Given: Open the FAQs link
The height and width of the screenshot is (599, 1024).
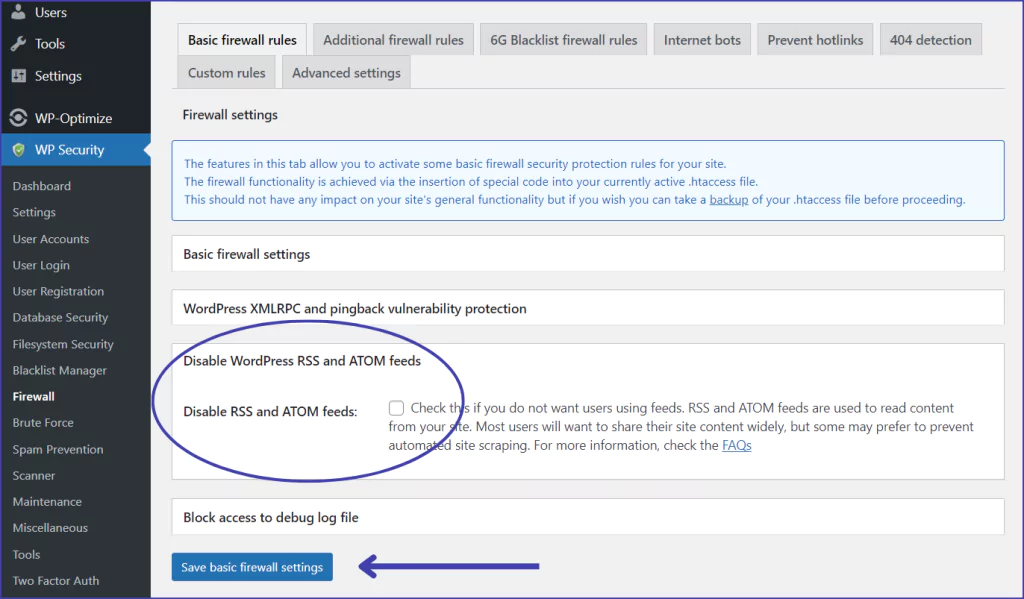Looking at the screenshot, I should (736, 446).
